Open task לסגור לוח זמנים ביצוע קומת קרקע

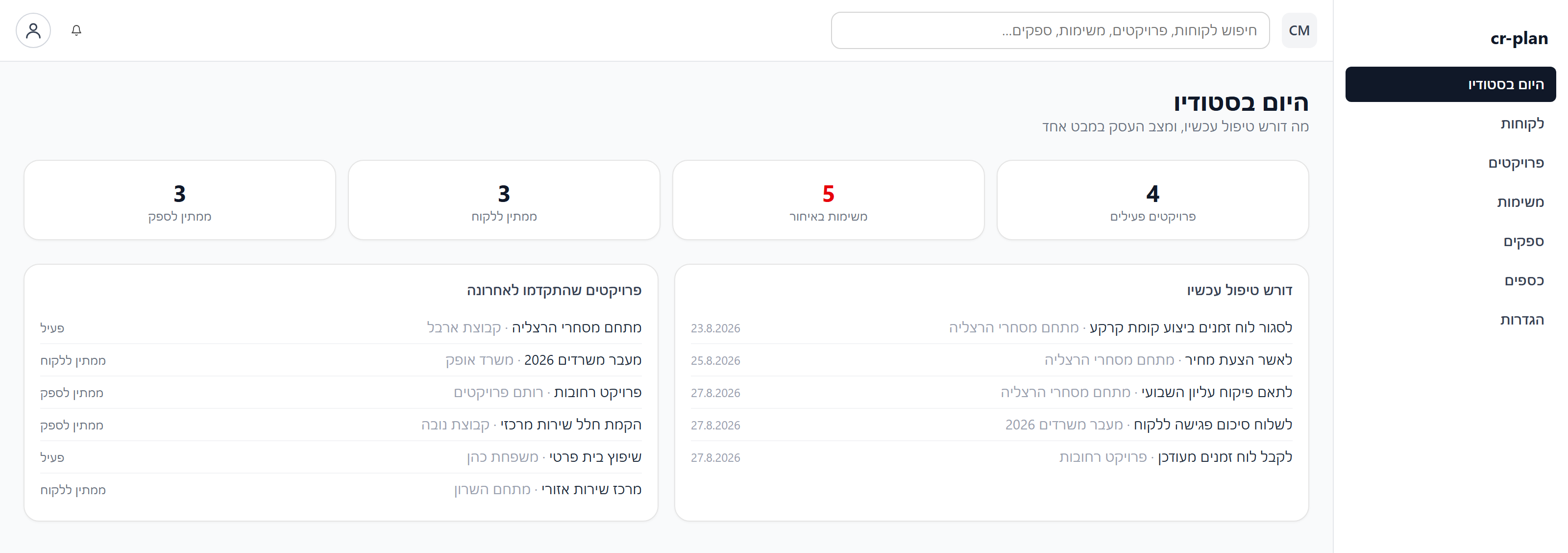[992, 327]
